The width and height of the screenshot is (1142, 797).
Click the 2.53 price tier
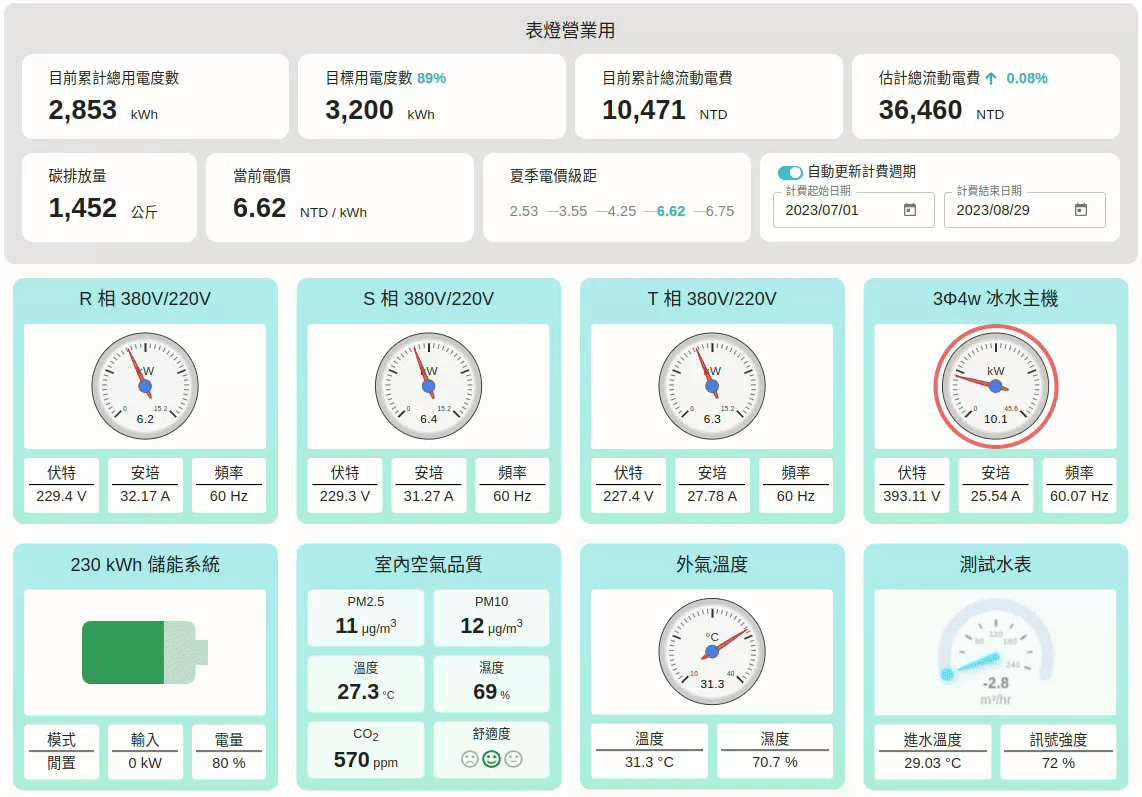524,211
